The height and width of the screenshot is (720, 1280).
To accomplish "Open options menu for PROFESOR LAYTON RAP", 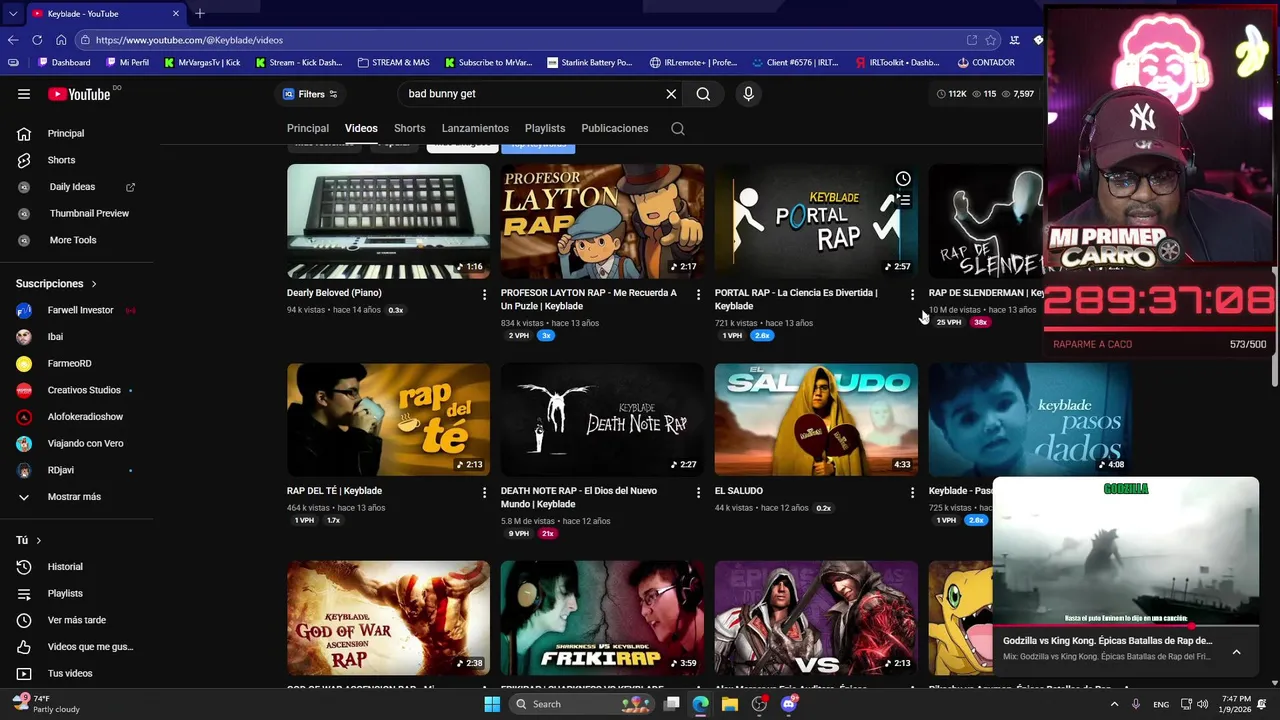I will pyautogui.click(x=698, y=295).
